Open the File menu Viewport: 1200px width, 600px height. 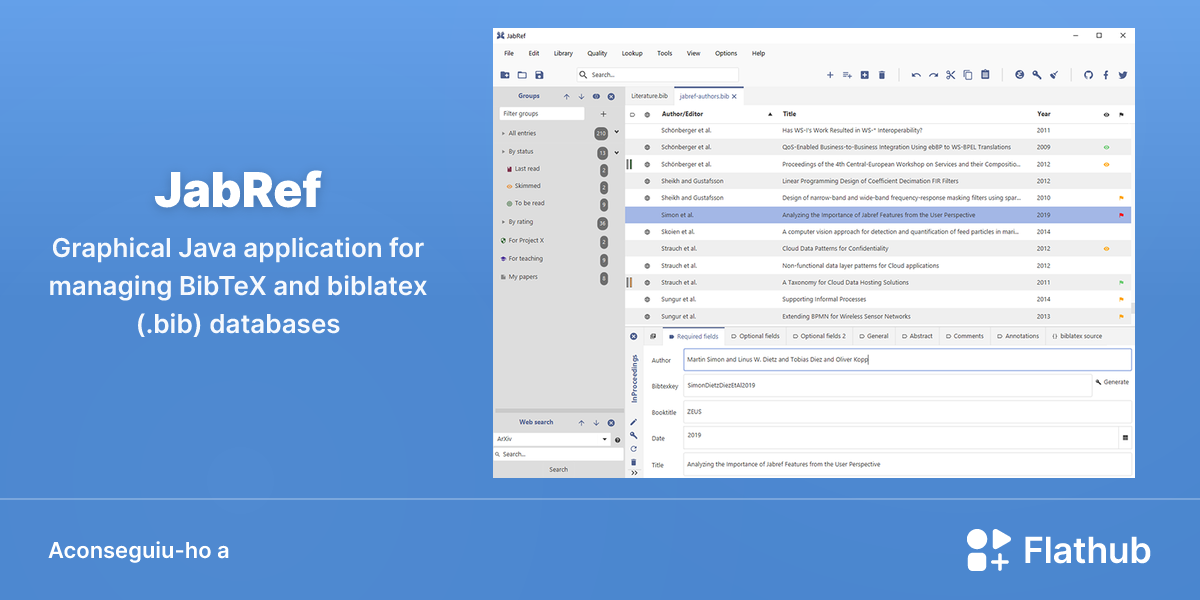[509, 53]
